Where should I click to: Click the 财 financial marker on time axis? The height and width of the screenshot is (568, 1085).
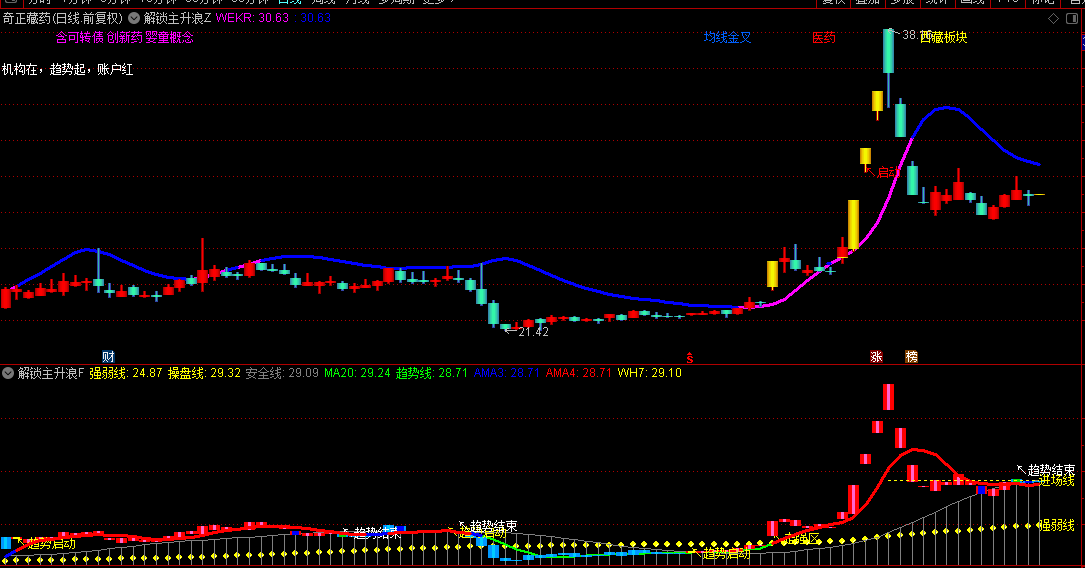coord(108,357)
